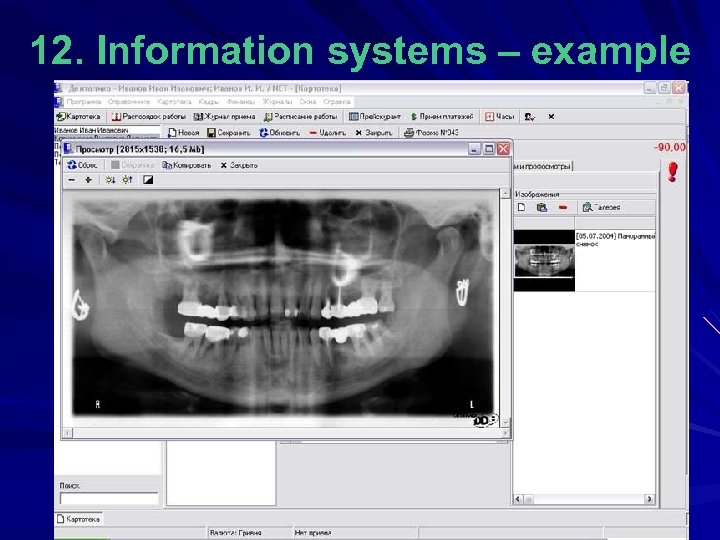The height and width of the screenshot is (540, 720).
Task: Click down arrow of viewer vertical scrollbar
Action: [x=505, y=422]
